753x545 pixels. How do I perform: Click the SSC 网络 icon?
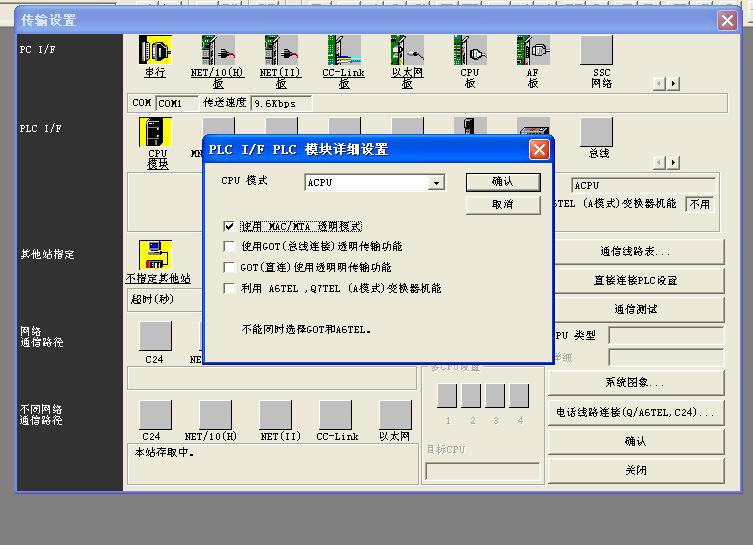point(596,50)
